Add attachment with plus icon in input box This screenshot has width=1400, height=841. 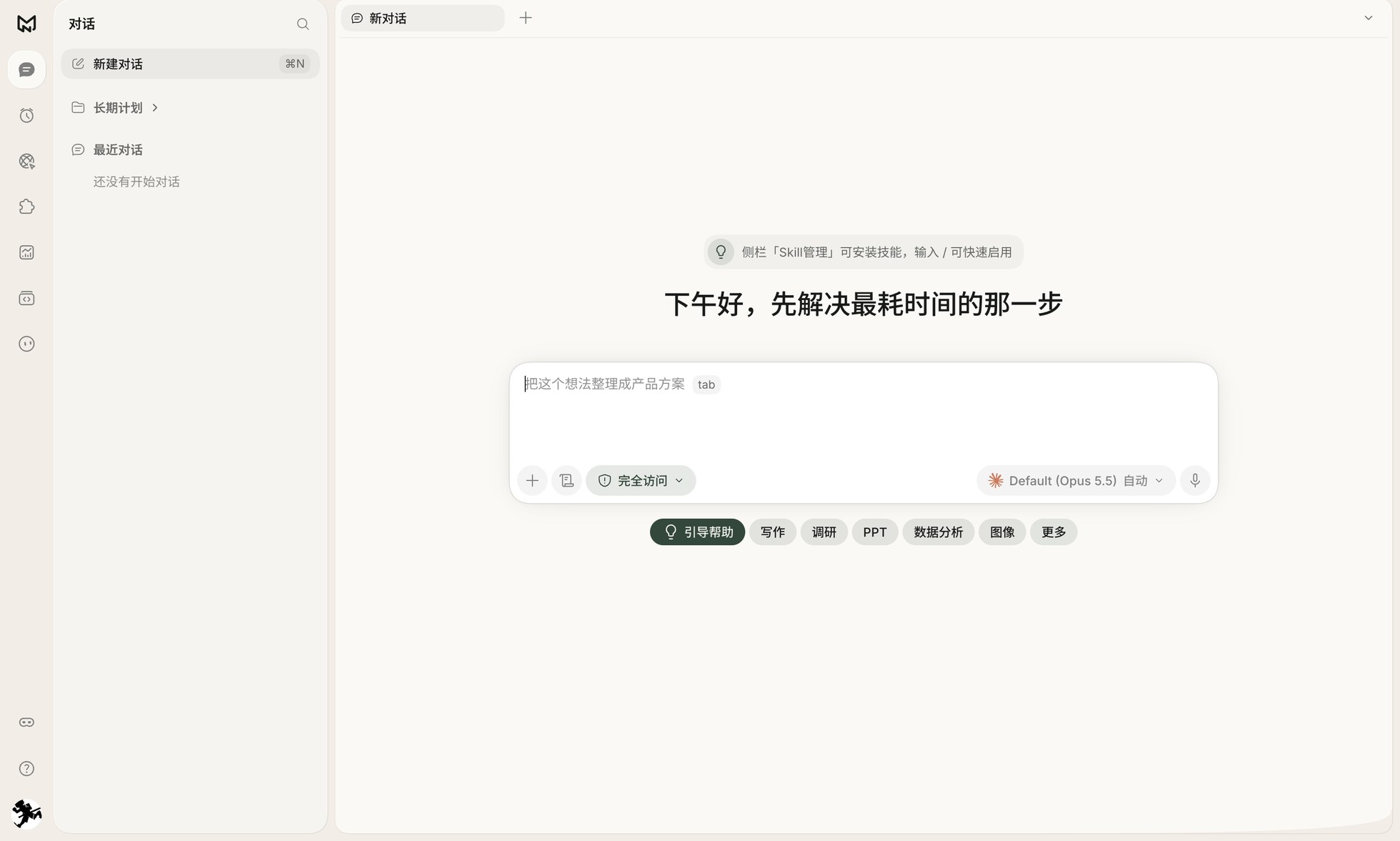pos(532,480)
